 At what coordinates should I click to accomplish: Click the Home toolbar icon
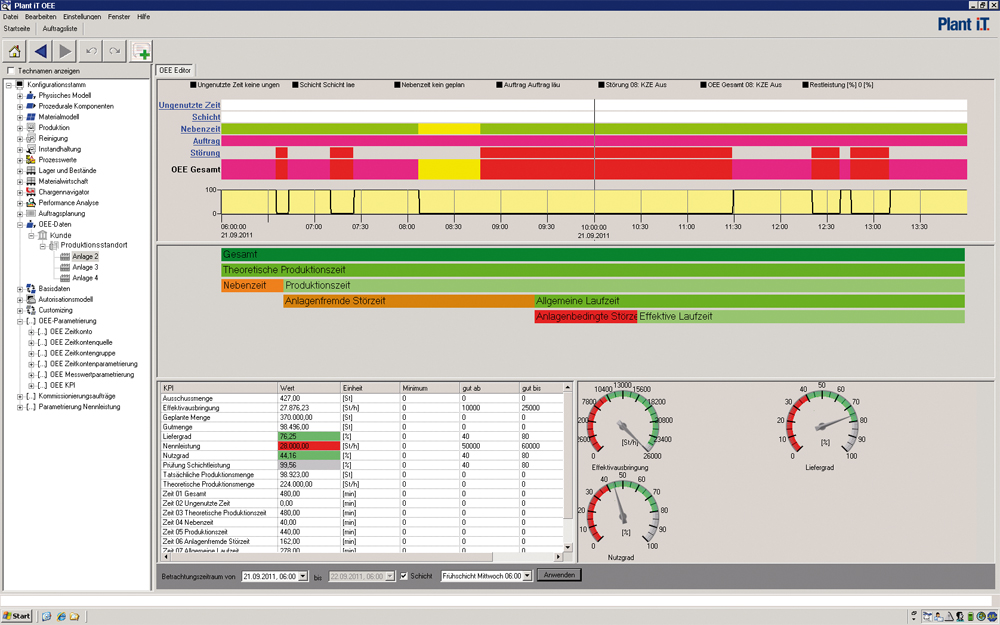[15, 51]
